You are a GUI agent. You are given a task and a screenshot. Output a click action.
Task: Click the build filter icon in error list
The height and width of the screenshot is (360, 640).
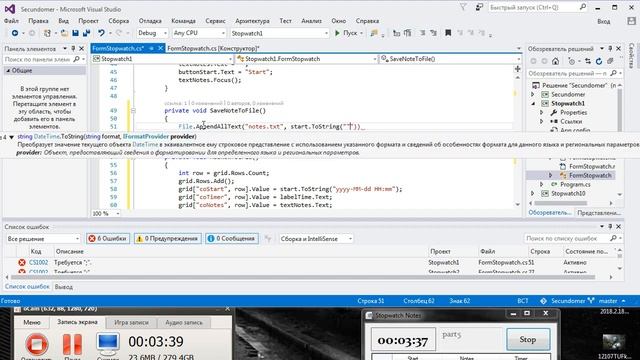(268, 239)
